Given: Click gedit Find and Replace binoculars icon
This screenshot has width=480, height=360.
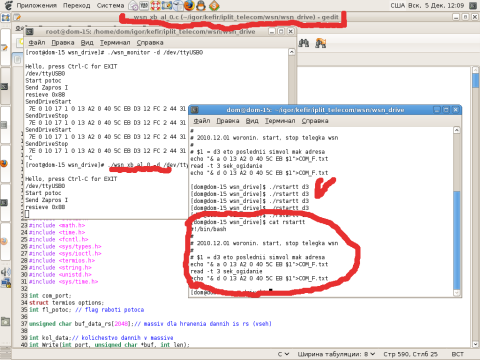Looking at the screenshot, I should [320, 43].
